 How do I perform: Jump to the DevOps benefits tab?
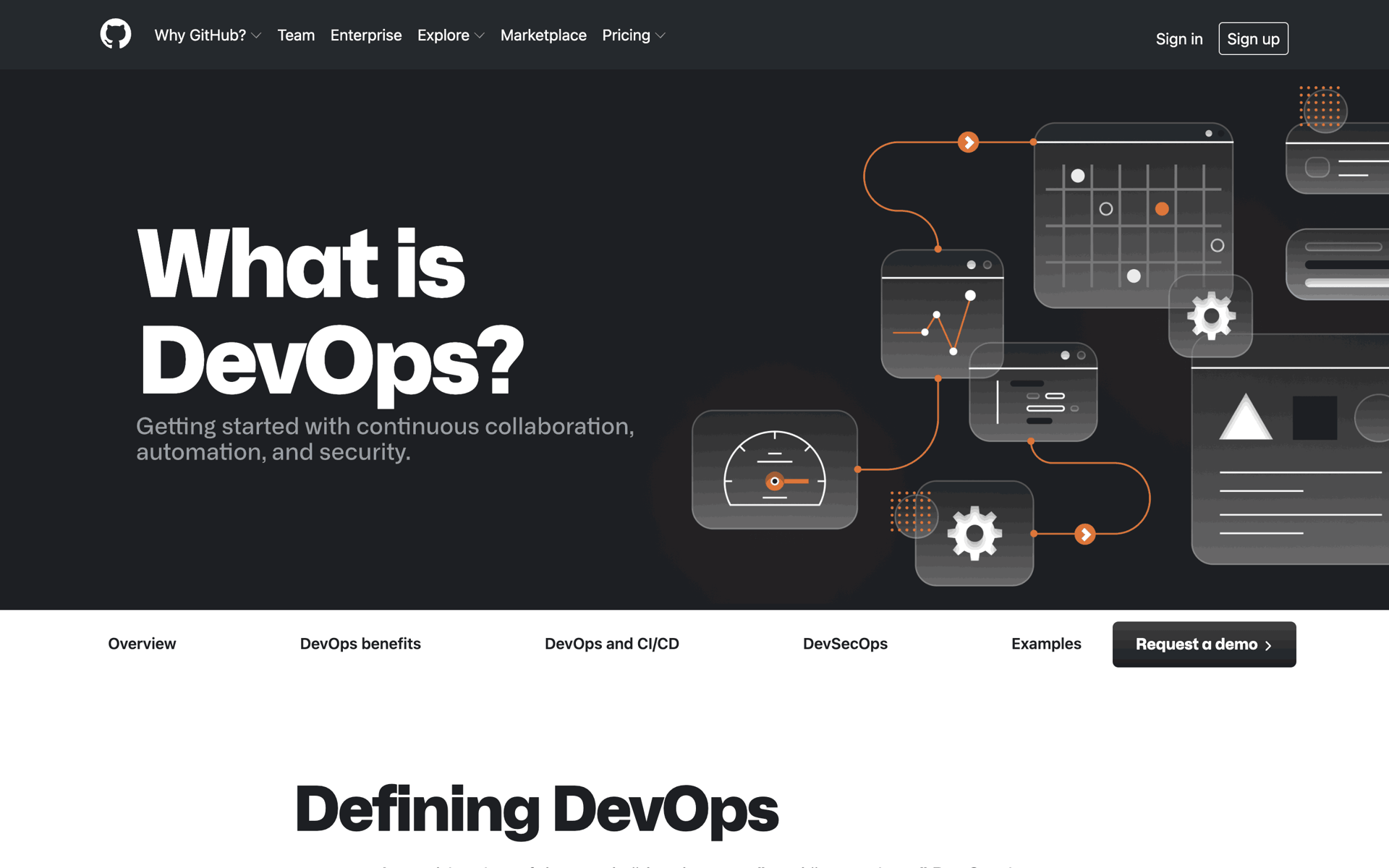(x=360, y=644)
